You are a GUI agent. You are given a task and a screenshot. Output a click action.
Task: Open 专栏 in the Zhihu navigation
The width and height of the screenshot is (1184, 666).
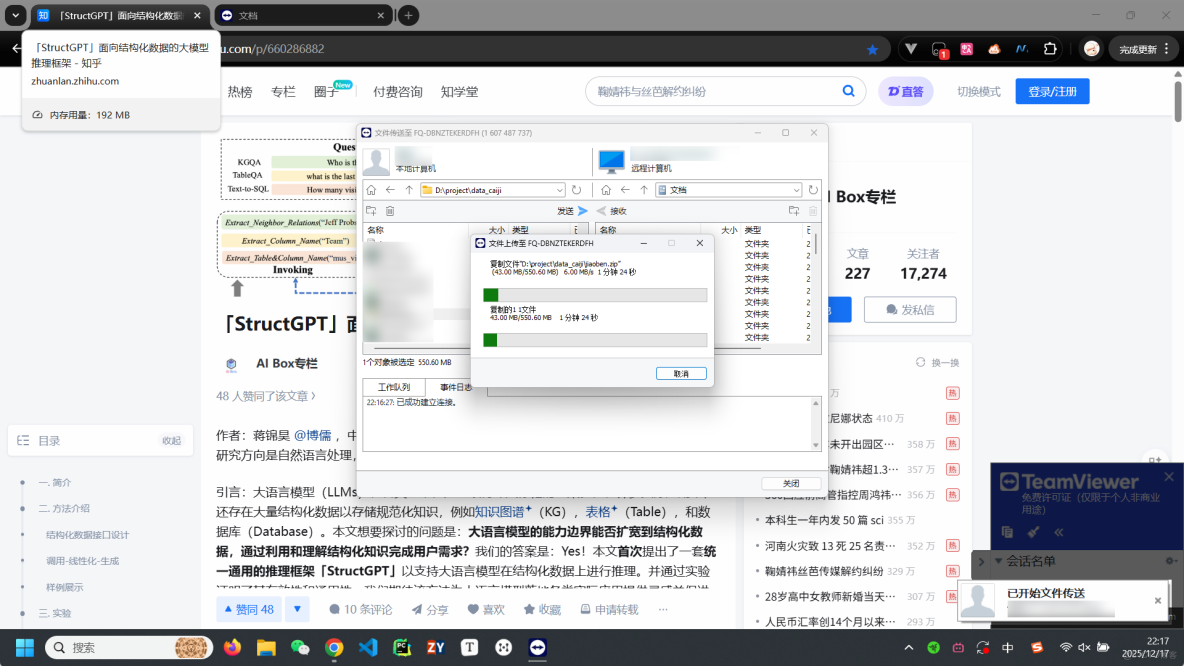coord(283,90)
